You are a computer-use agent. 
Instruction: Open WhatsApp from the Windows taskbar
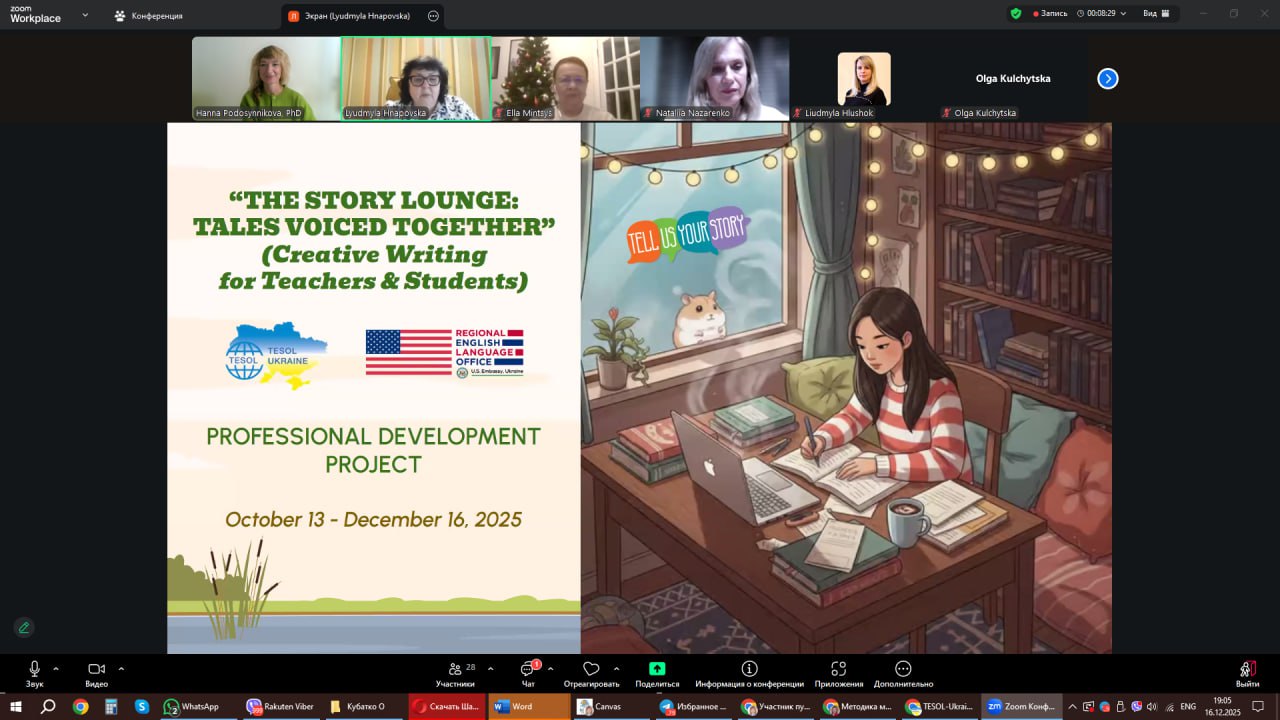click(x=192, y=706)
